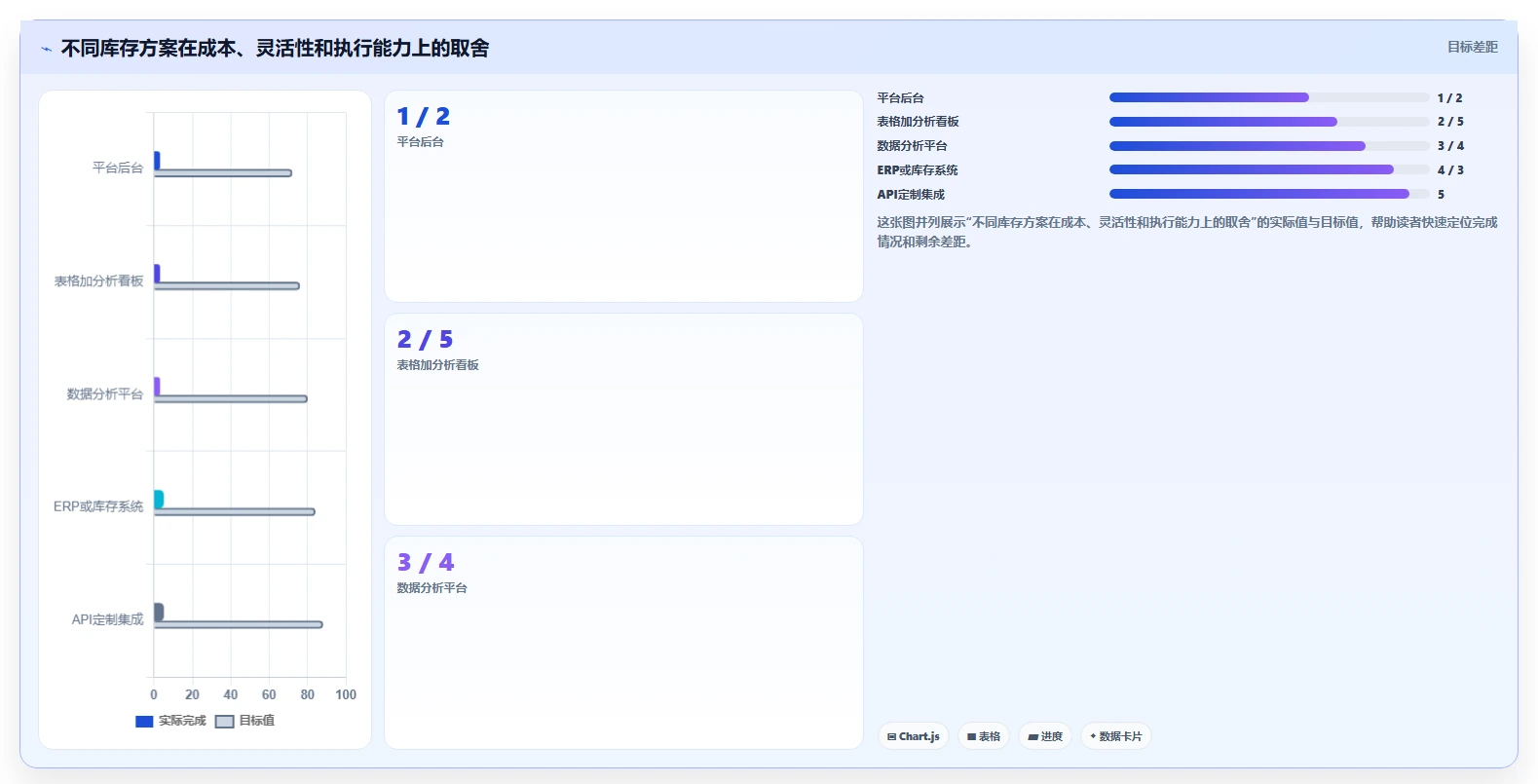The image size is (1538, 784).
Task: Click the 1 / 2 value in progress list
Action: tap(1449, 97)
